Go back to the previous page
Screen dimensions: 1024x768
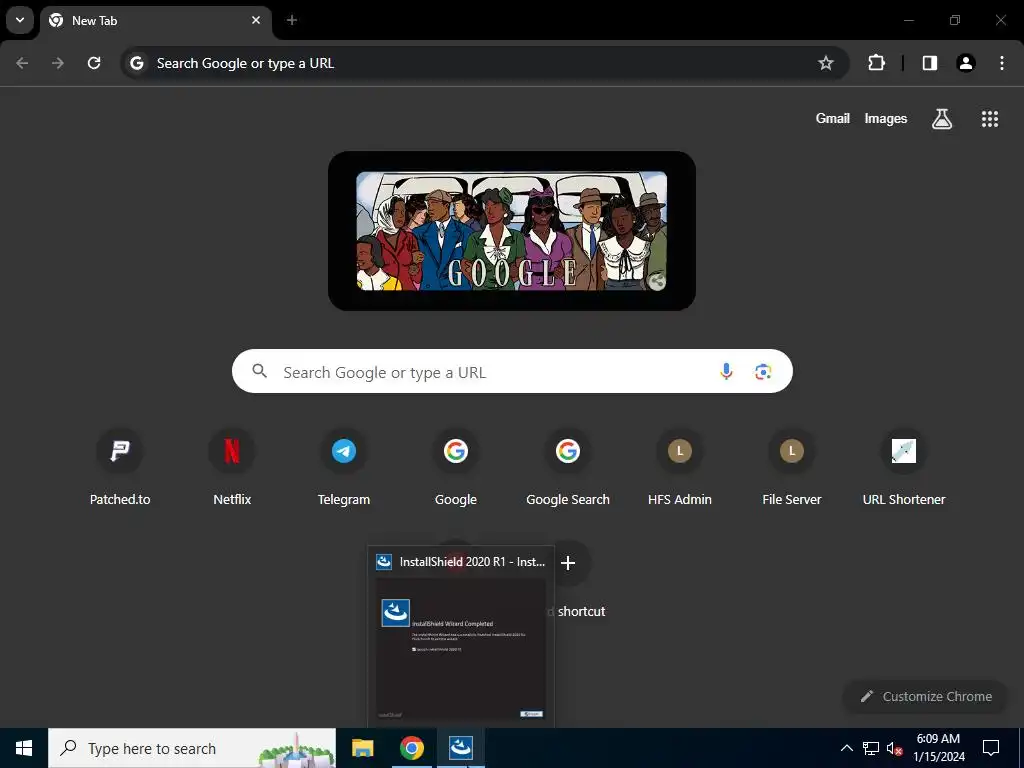(x=22, y=63)
